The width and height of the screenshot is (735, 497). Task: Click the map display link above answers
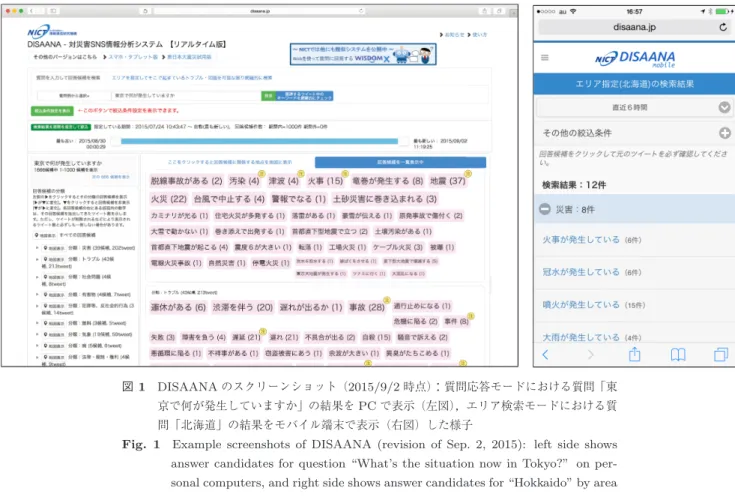[x=230, y=162]
